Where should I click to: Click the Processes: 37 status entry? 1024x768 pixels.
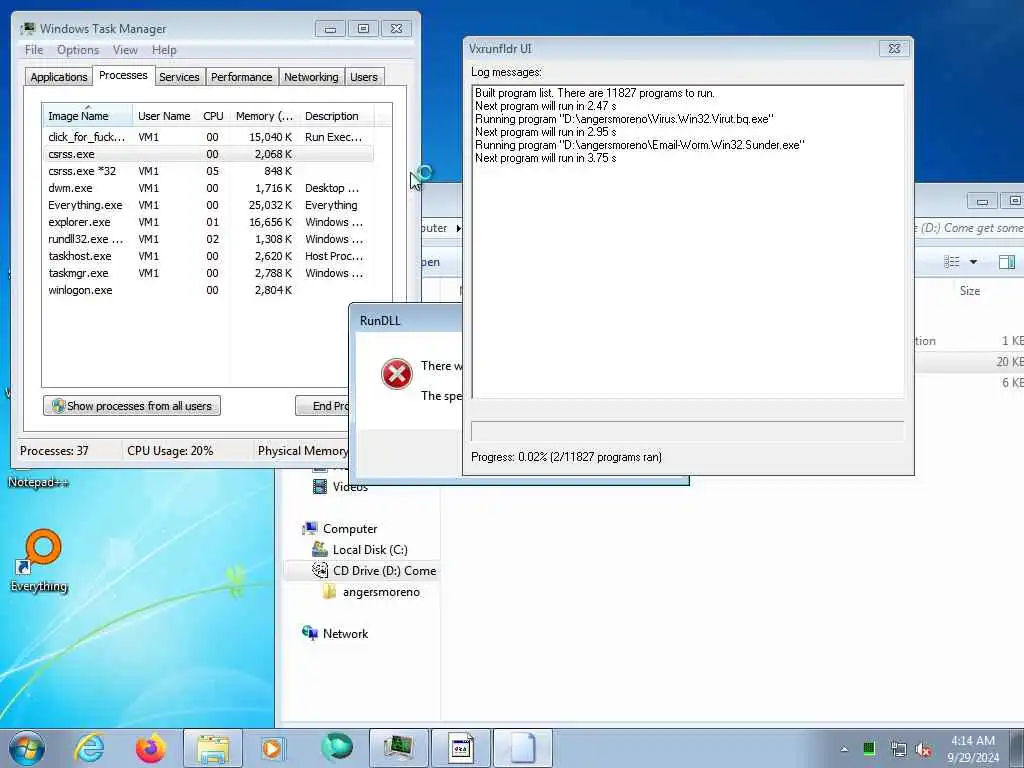tap(54, 451)
